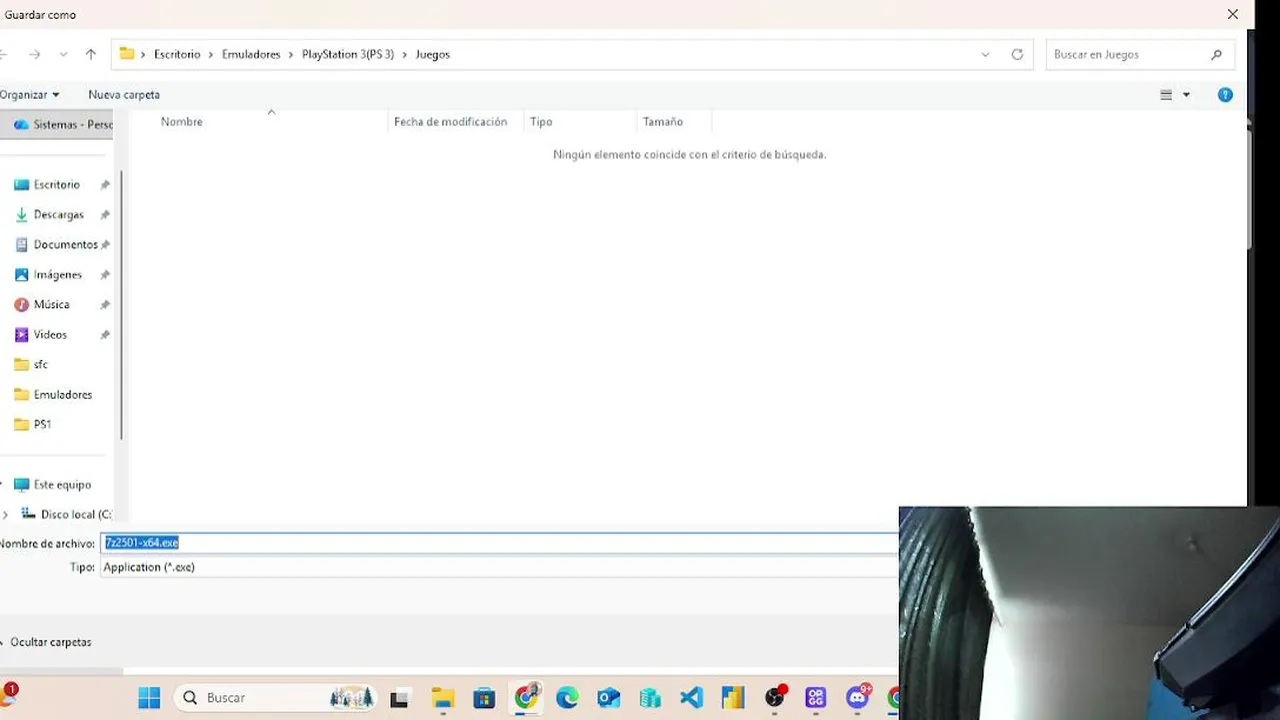The height and width of the screenshot is (720, 1280).
Task: Open Outlook from the taskbar
Action: pyautogui.click(x=608, y=698)
